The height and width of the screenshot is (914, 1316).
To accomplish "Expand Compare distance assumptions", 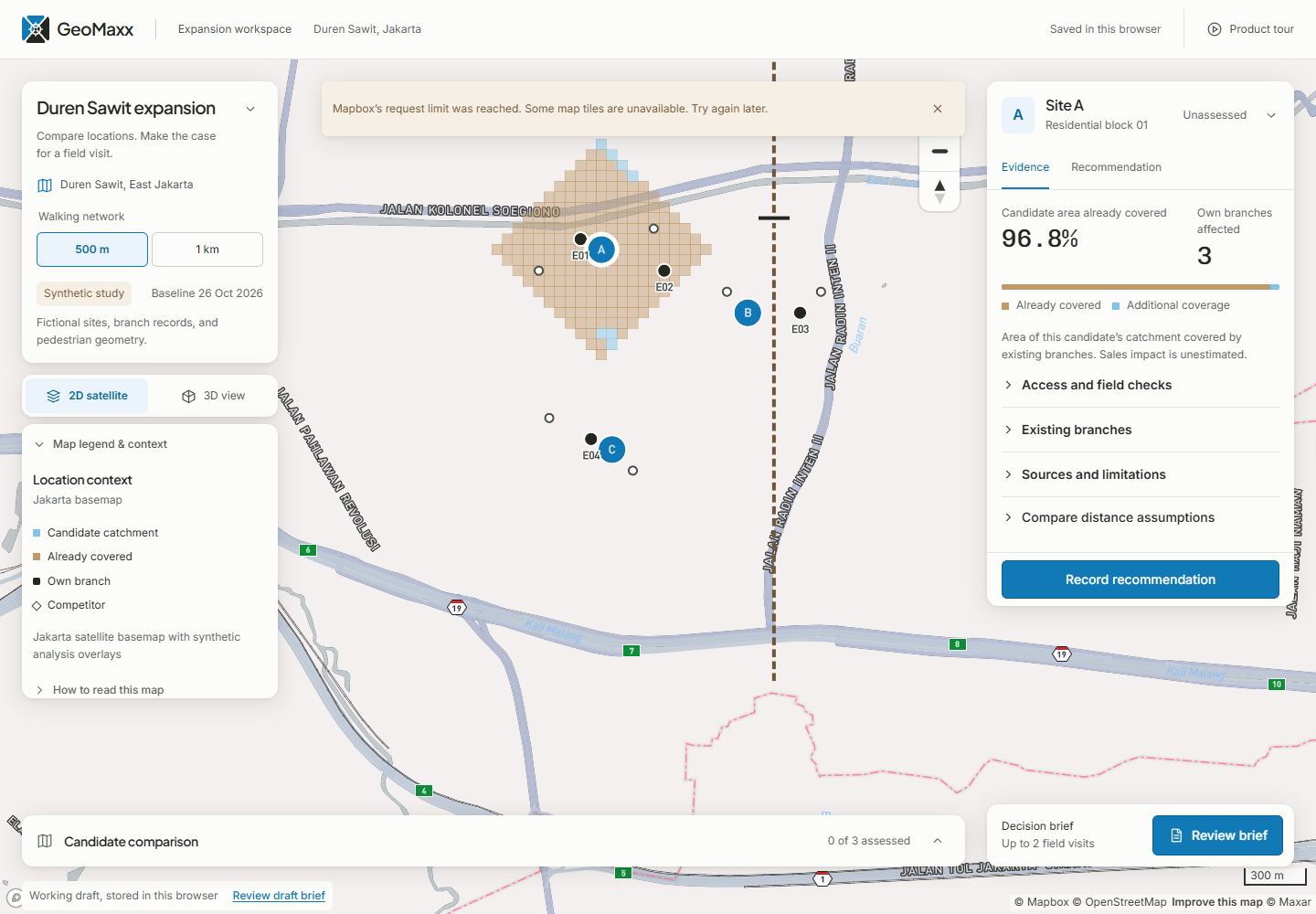I will coord(1141,517).
